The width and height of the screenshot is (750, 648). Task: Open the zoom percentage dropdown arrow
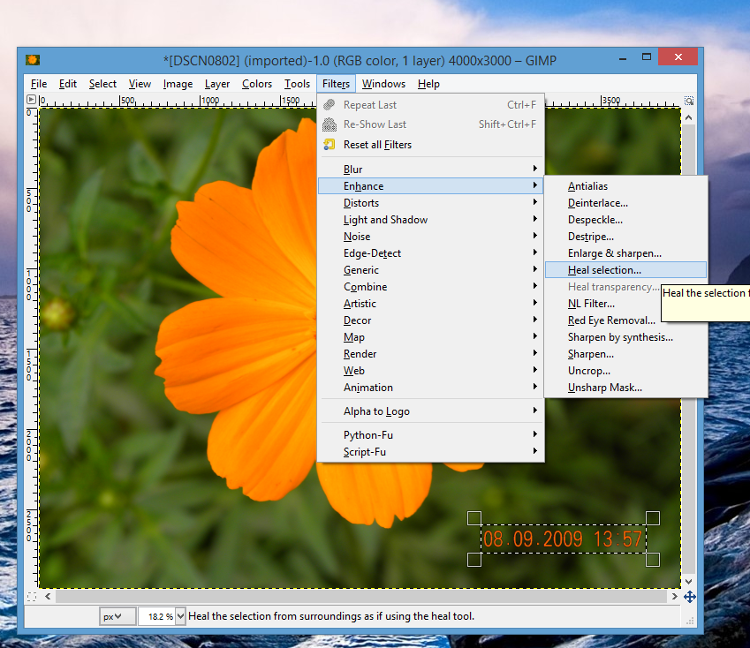(x=180, y=616)
